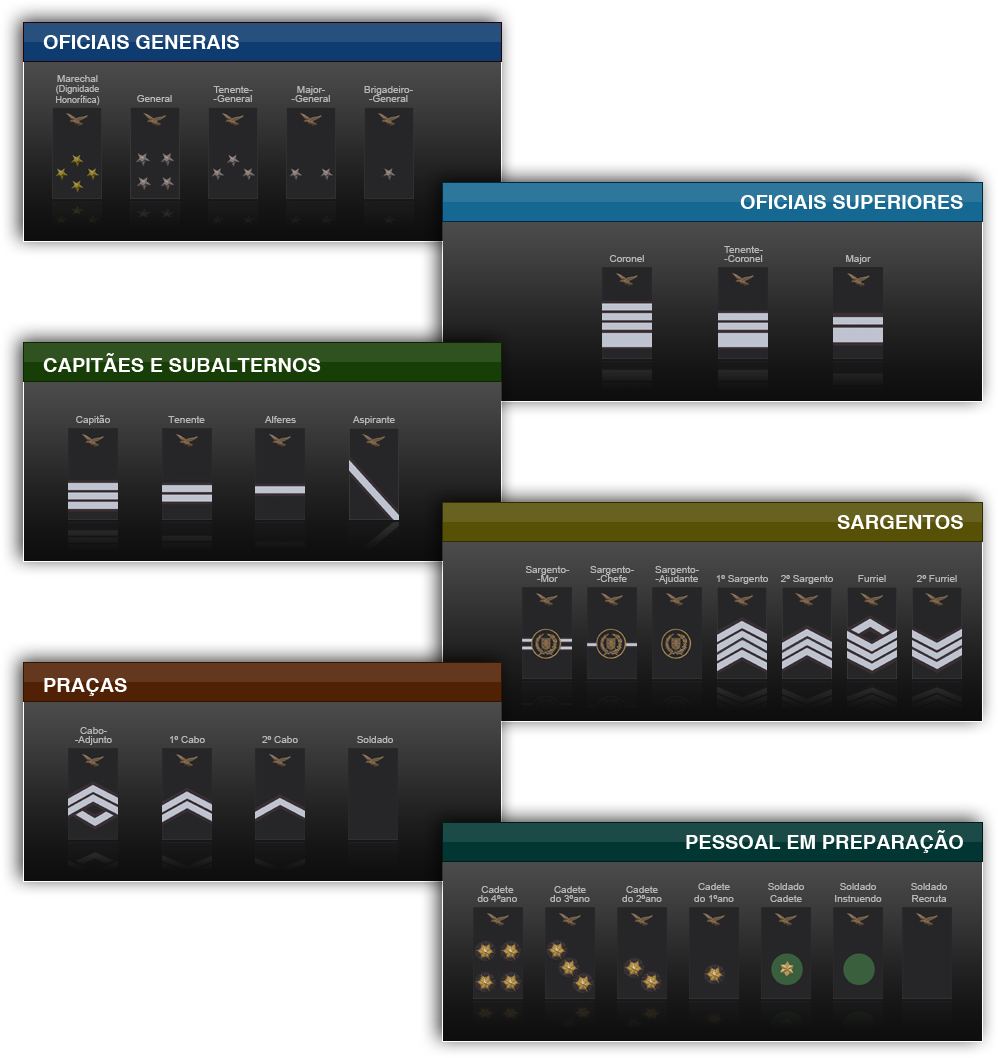Screen dimensions: 998x1058
Task: Click the Furriel chevron insignia
Action: (872, 633)
